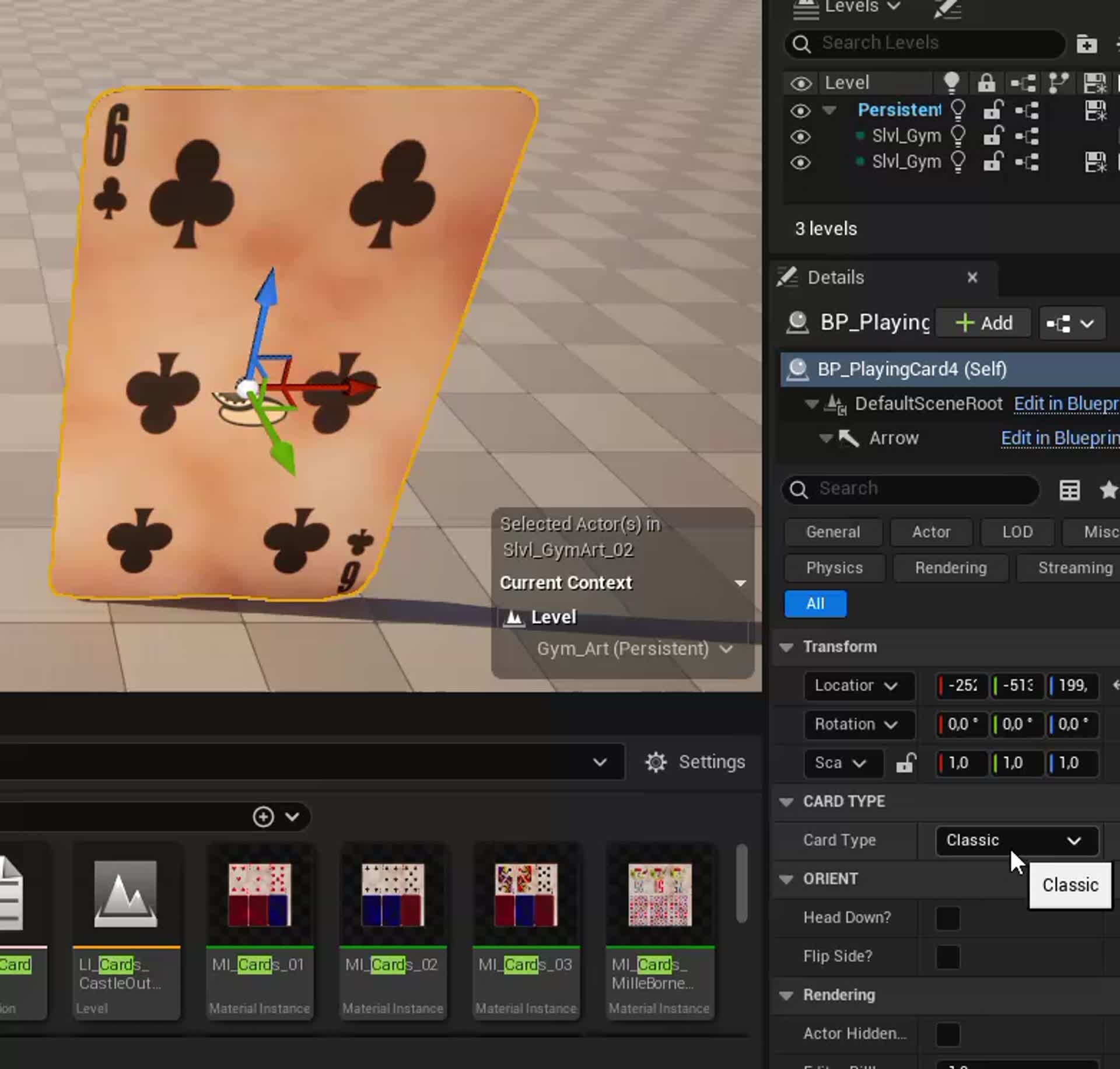Click the Add component button
This screenshot has height=1069, width=1120.
(x=983, y=323)
